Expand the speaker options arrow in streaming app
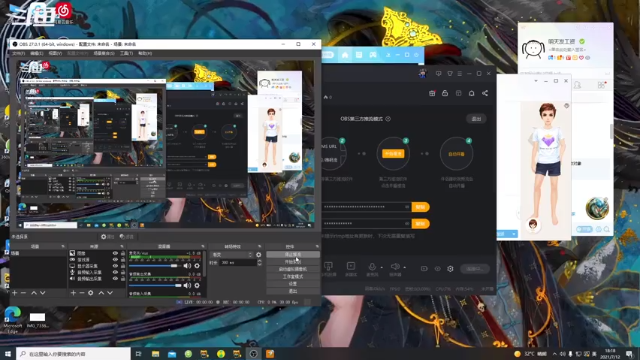Screen dimensions: 640x360 click(404, 268)
